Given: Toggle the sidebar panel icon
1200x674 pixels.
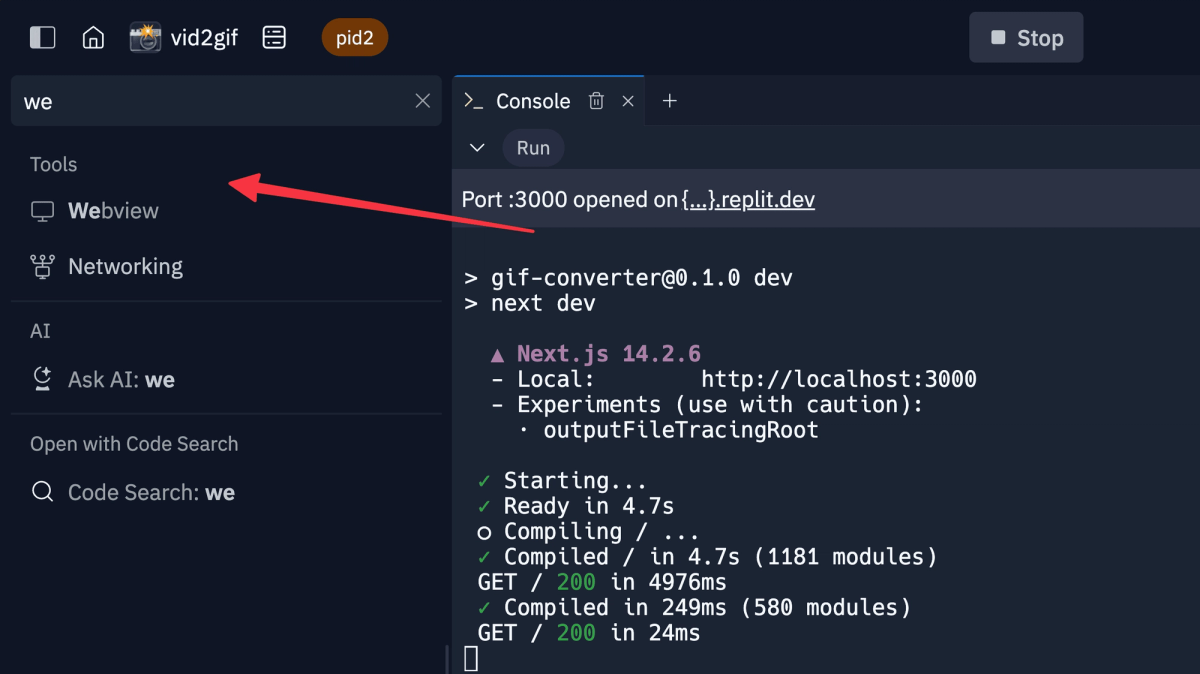Looking at the screenshot, I should pos(41,37).
